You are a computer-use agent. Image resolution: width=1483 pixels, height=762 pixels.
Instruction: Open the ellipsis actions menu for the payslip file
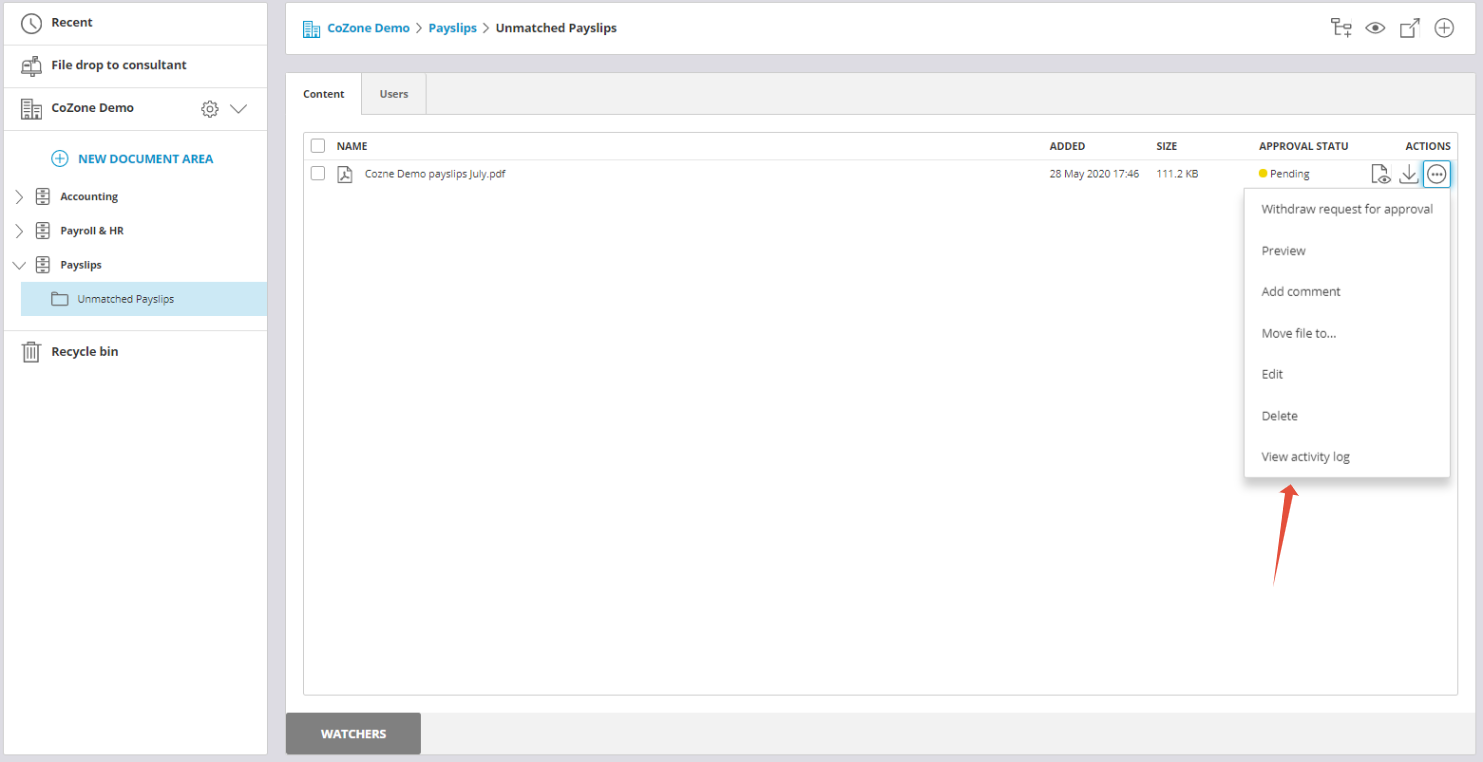(1437, 173)
